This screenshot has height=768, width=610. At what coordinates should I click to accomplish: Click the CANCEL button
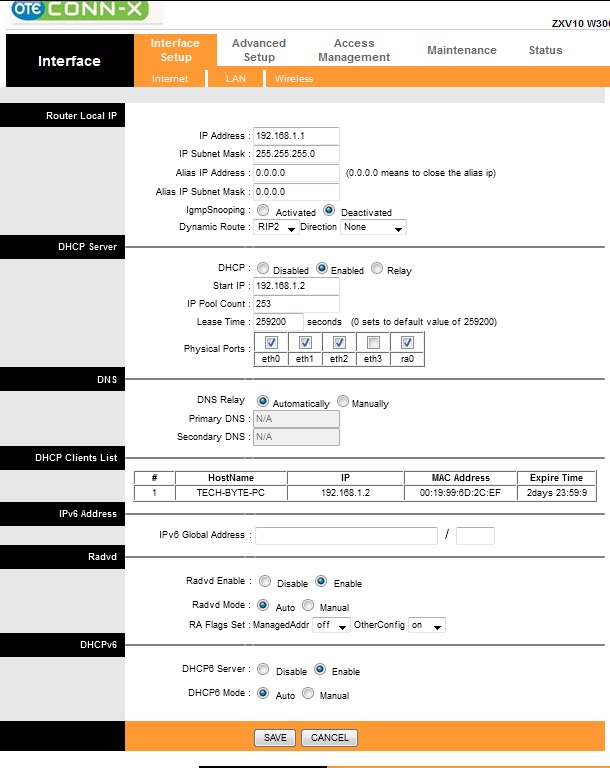pos(329,738)
